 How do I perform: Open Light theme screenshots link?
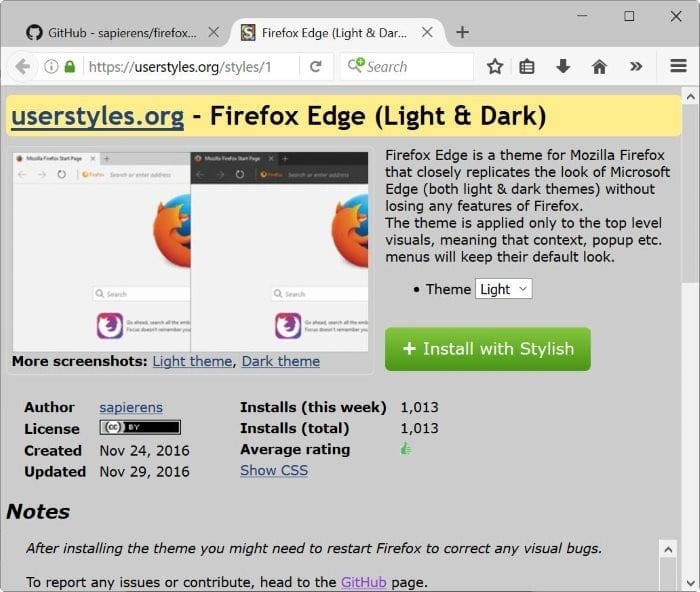(x=192, y=361)
